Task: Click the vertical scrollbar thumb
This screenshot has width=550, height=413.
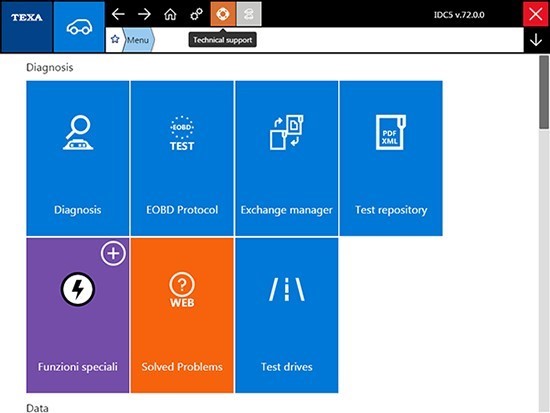Action: [x=544, y=93]
